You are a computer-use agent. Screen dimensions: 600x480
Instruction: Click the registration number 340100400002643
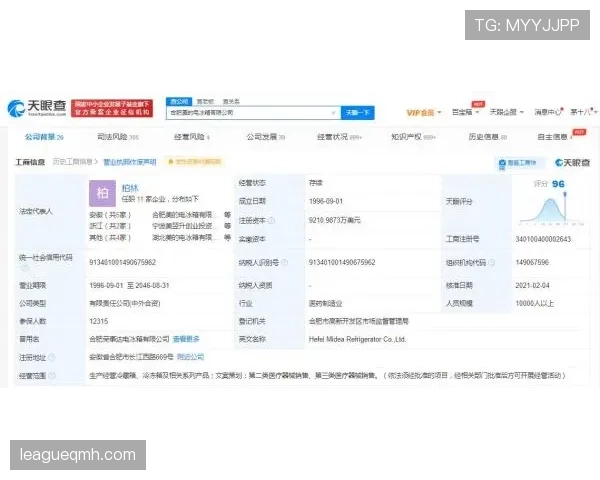[543, 239]
